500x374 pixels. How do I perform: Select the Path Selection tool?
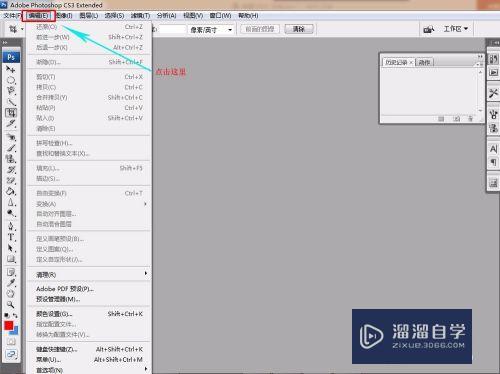tap(11, 248)
